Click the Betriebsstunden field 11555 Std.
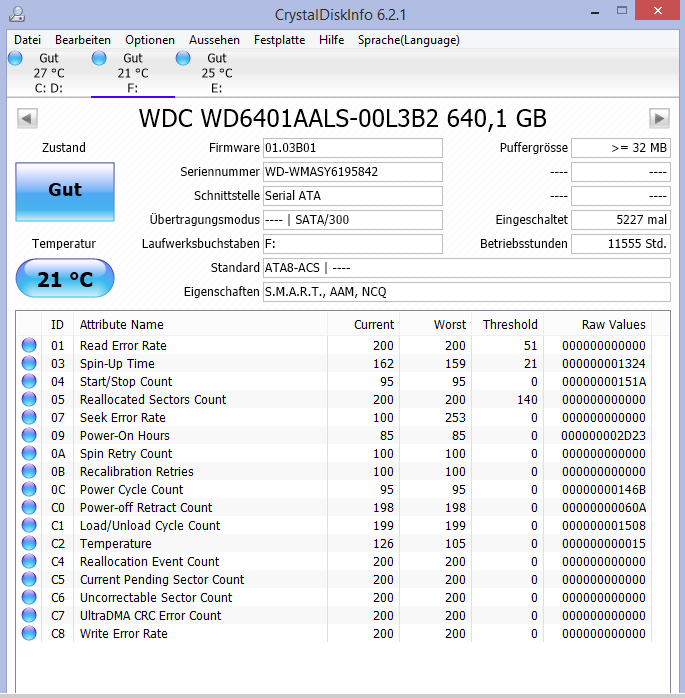The image size is (685, 698). pyautogui.click(x=621, y=244)
